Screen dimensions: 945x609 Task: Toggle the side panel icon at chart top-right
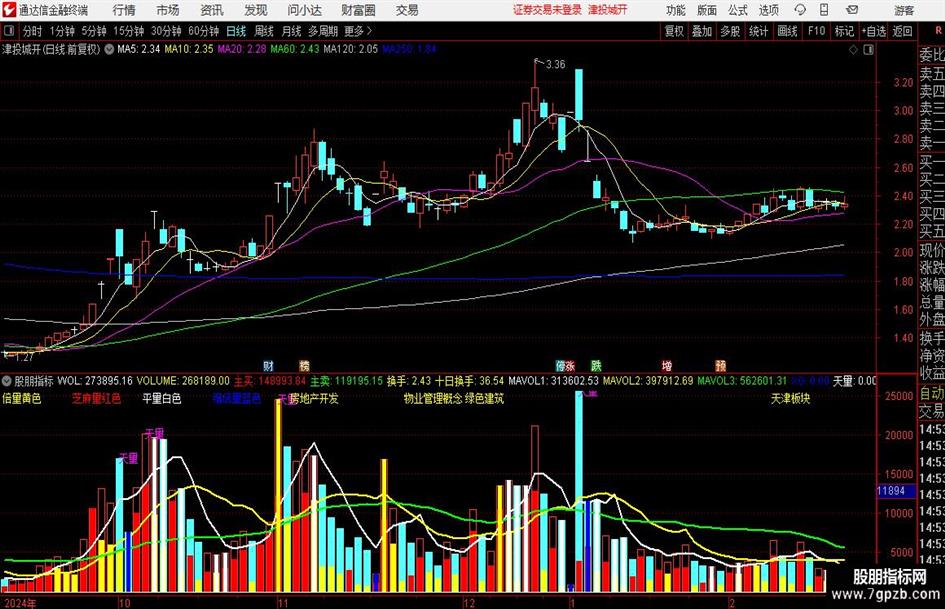868,50
